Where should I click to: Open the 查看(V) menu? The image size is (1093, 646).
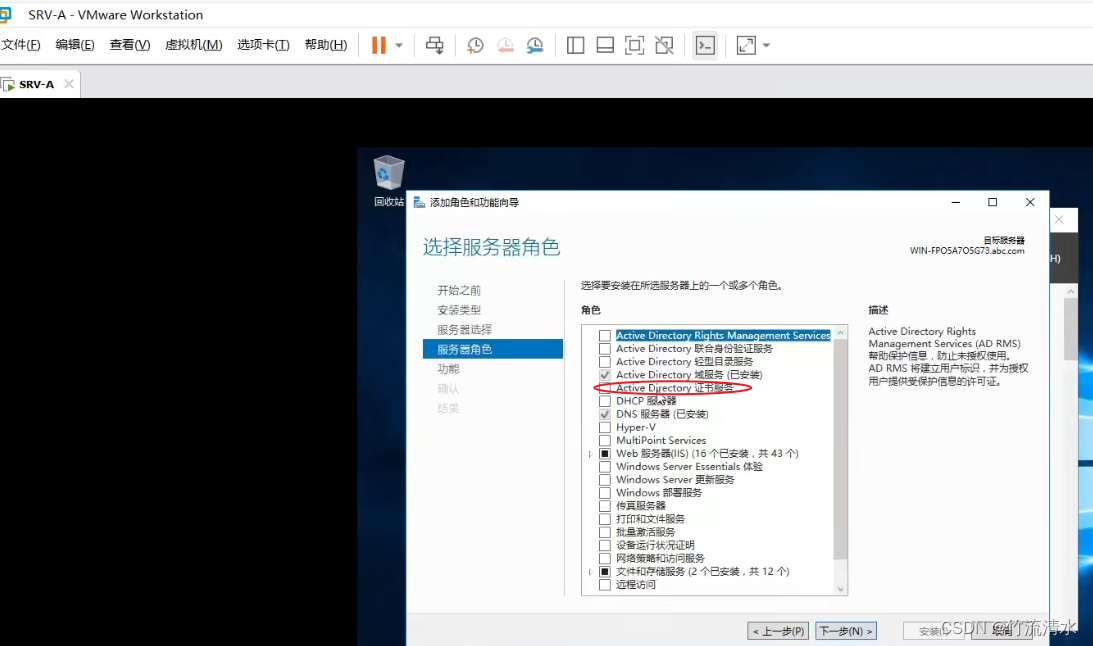[130, 45]
